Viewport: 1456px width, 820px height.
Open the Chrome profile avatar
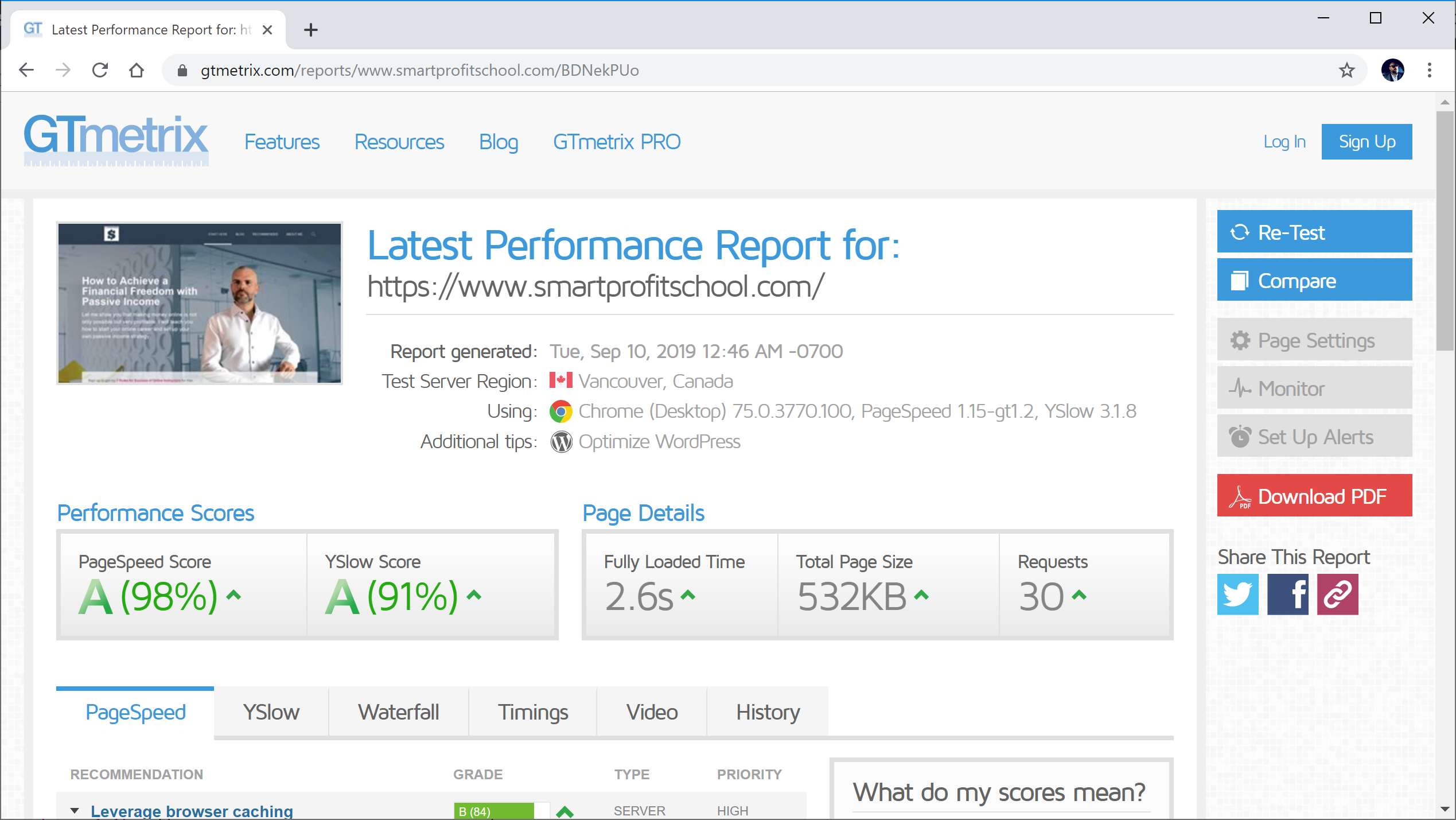pyautogui.click(x=1392, y=70)
